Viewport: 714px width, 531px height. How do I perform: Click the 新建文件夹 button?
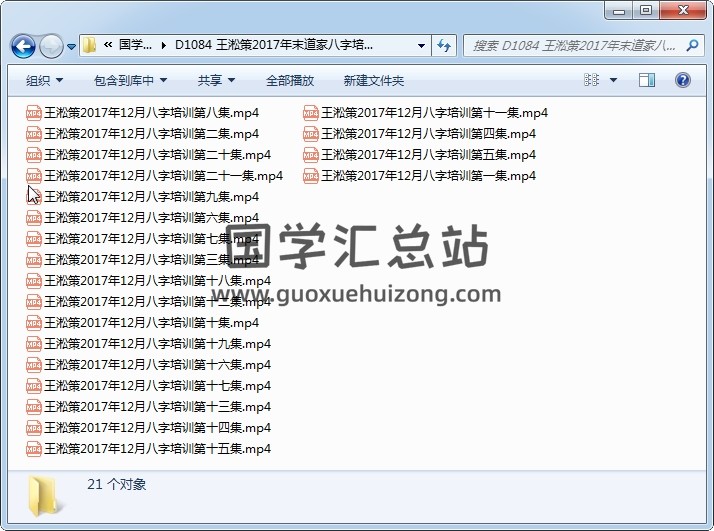coord(373,81)
